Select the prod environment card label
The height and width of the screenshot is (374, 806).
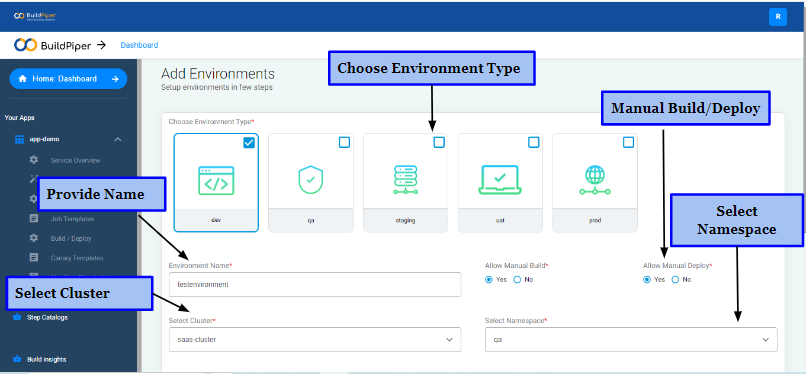click(595, 220)
